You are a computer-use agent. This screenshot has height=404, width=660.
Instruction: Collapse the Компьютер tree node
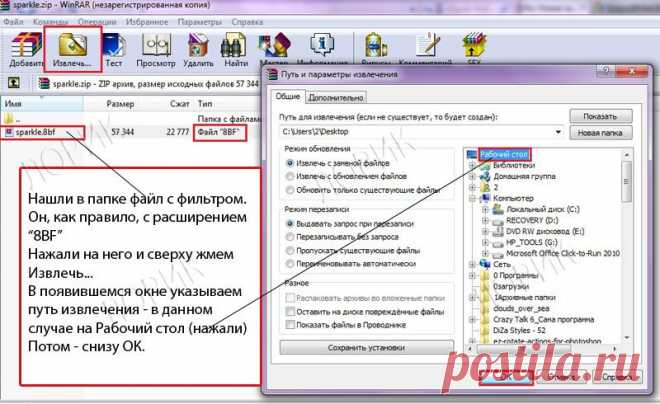[472, 198]
